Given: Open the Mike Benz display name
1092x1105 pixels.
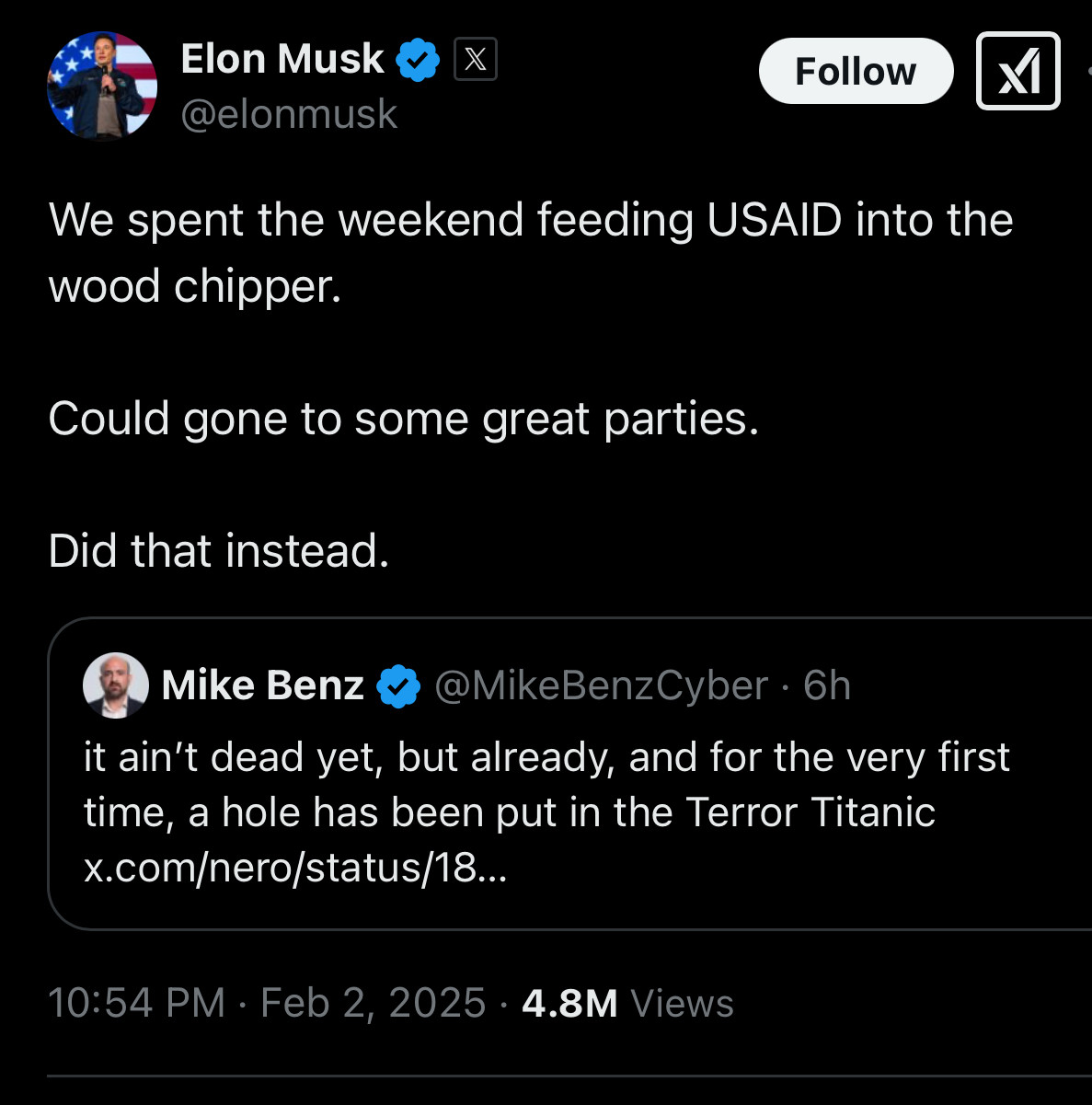Looking at the screenshot, I should pyautogui.click(x=263, y=685).
